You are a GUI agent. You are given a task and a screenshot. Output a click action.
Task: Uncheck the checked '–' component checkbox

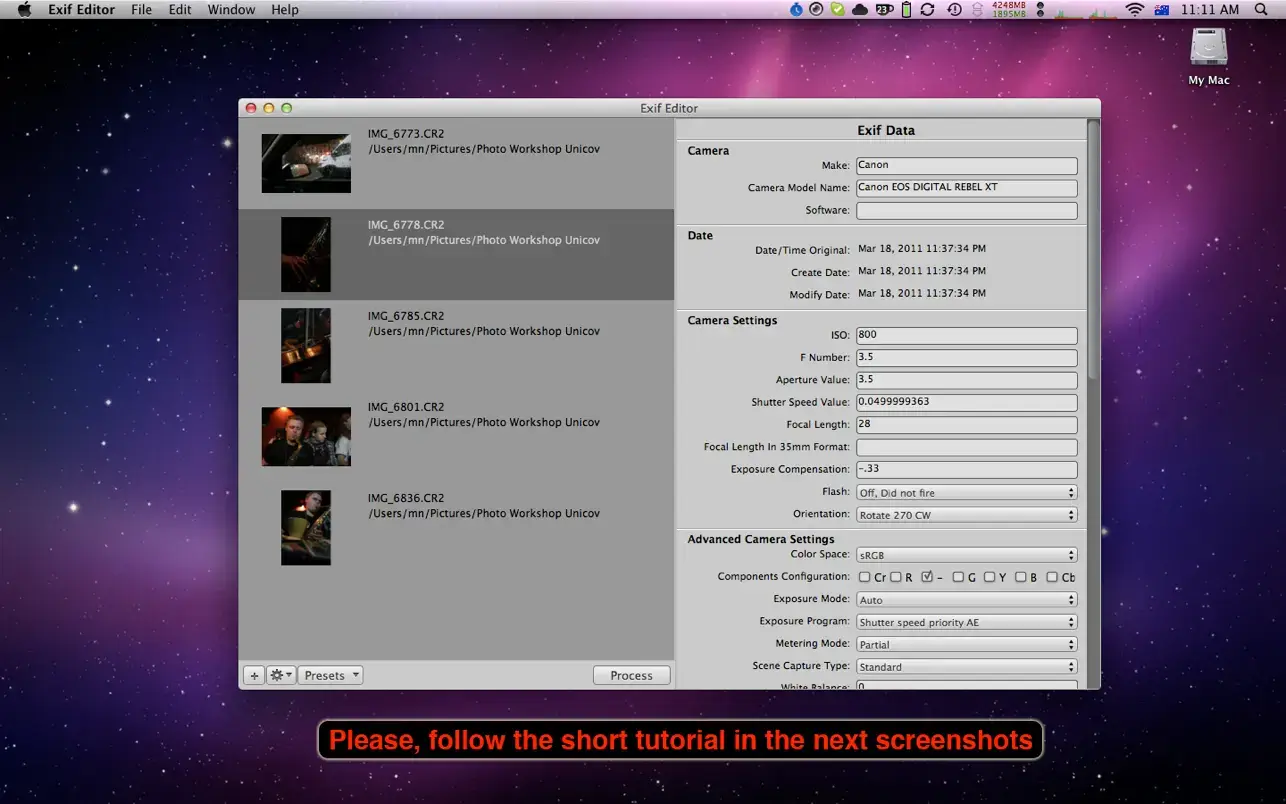[927, 577]
